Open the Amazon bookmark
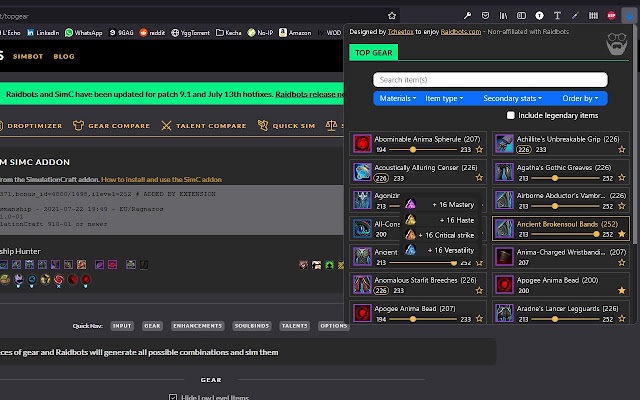This screenshot has width=640, height=400. tap(295, 33)
